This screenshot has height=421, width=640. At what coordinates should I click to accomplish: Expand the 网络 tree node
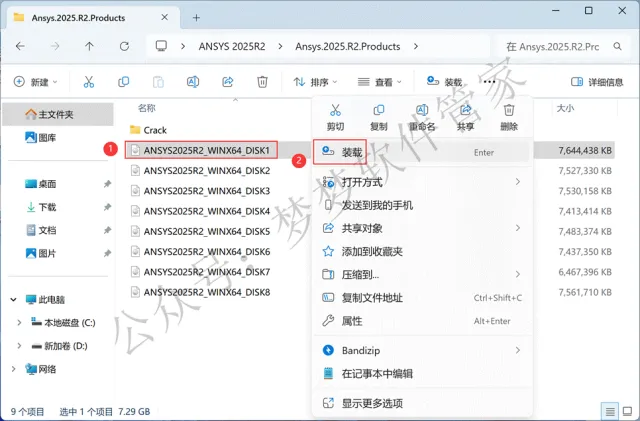pos(13,369)
